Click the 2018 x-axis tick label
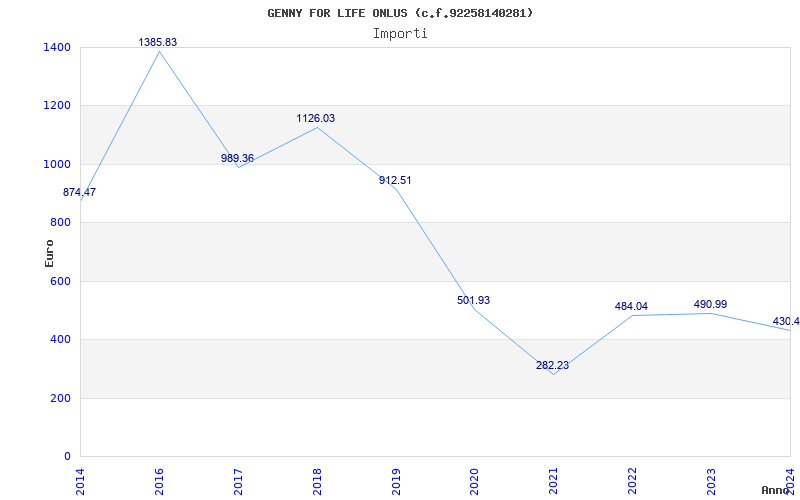The image size is (800, 500). coord(317,481)
